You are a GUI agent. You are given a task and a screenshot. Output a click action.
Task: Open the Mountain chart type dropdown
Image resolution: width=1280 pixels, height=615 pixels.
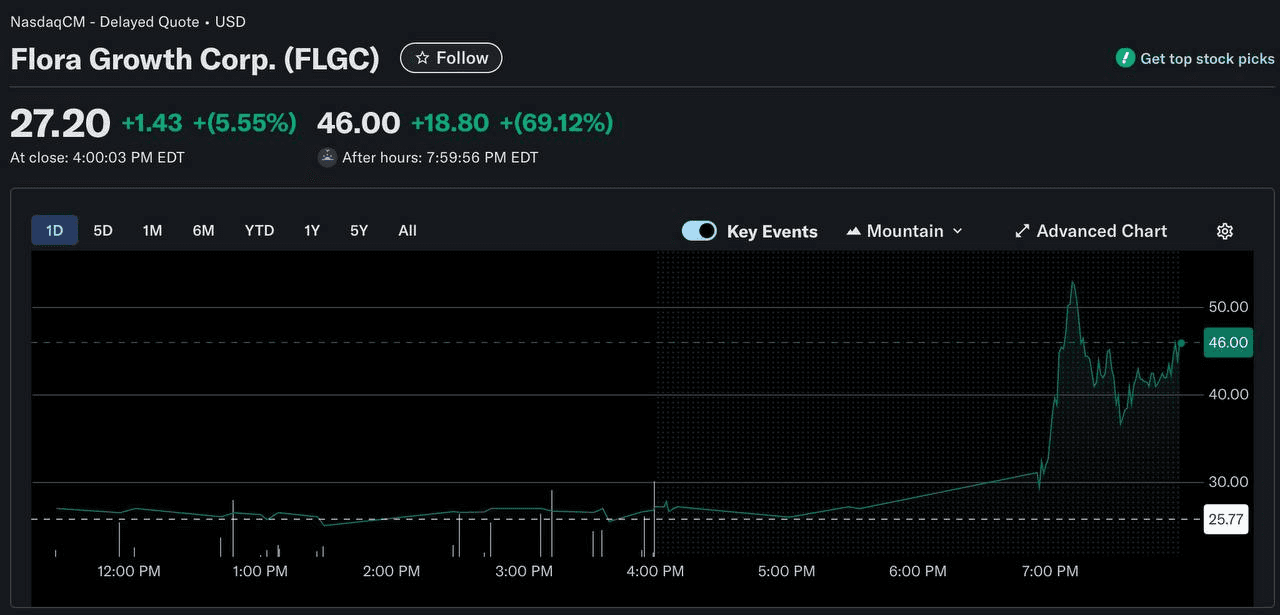click(904, 231)
